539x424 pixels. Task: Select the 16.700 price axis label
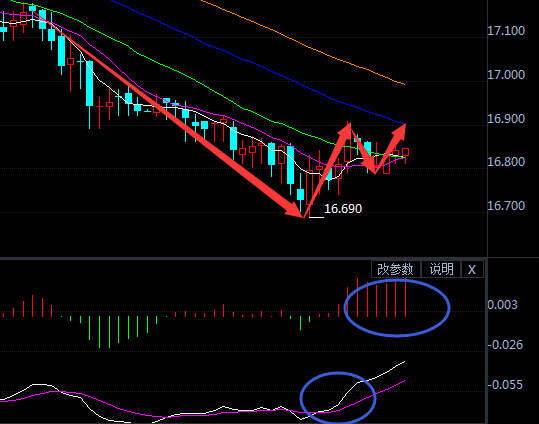click(506, 206)
